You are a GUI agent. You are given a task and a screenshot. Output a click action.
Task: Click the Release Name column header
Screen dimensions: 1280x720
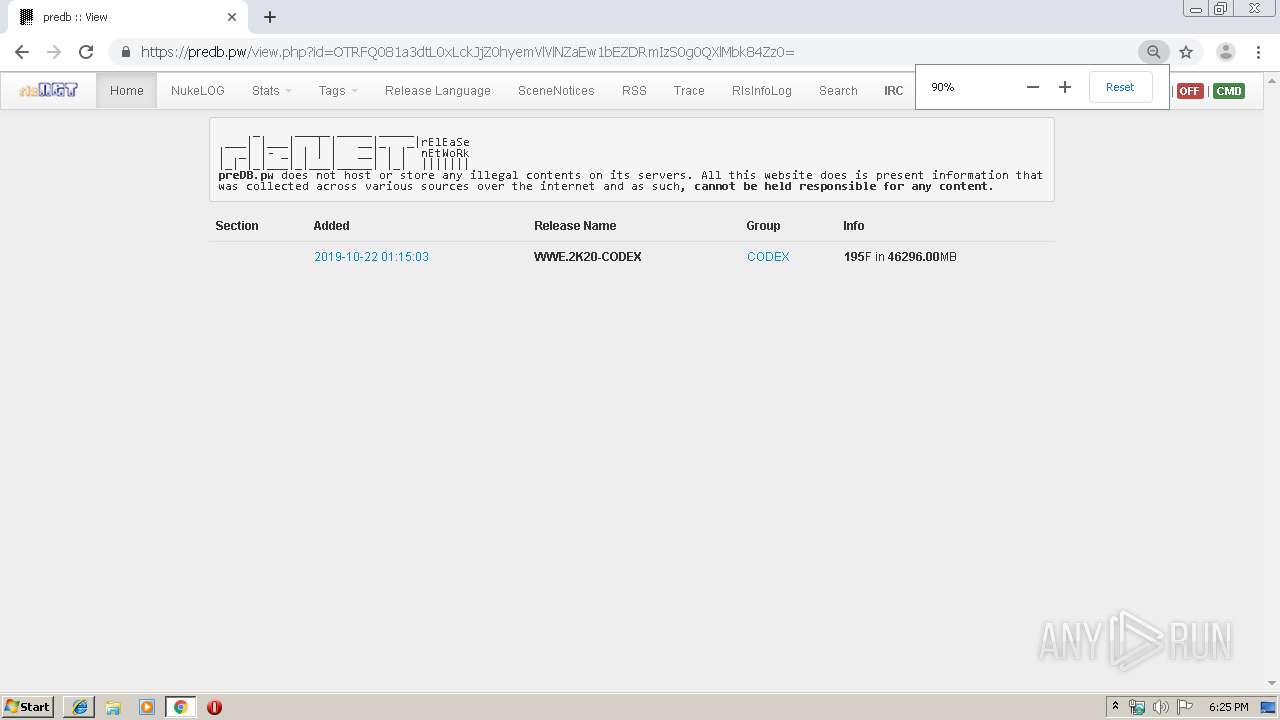tap(575, 226)
